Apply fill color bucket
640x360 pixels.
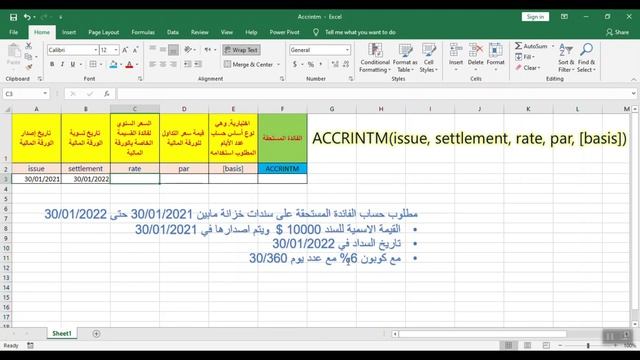113,64
